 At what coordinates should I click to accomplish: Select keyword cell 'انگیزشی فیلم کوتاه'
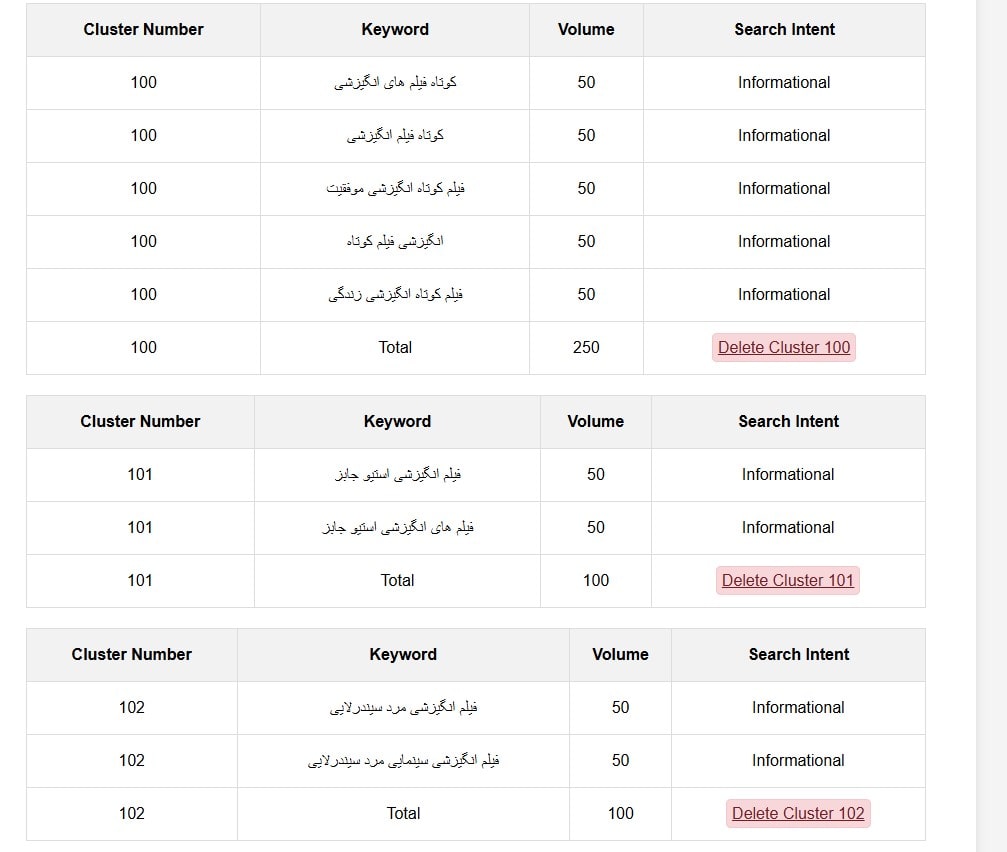click(x=395, y=242)
